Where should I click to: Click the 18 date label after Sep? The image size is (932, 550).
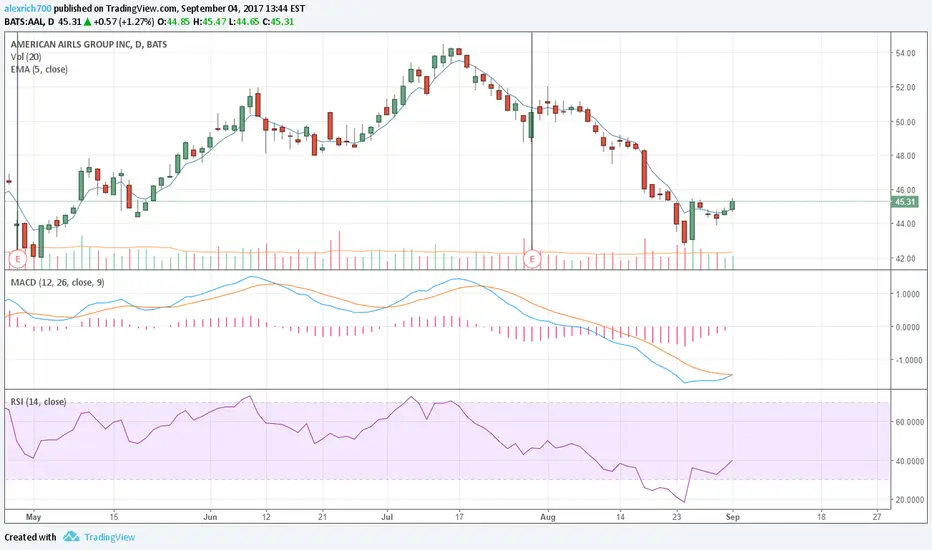click(821, 517)
